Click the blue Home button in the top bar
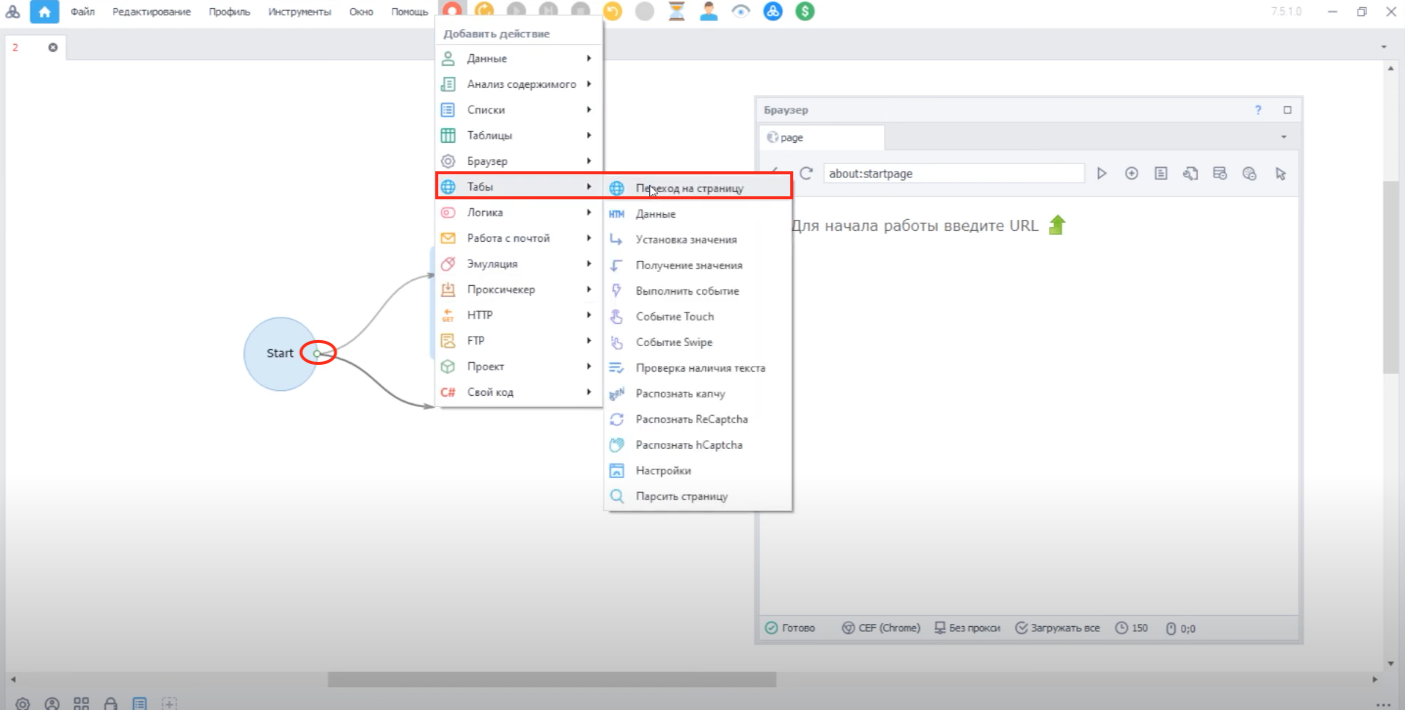The image size is (1405, 710). pyautogui.click(x=44, y=12)
